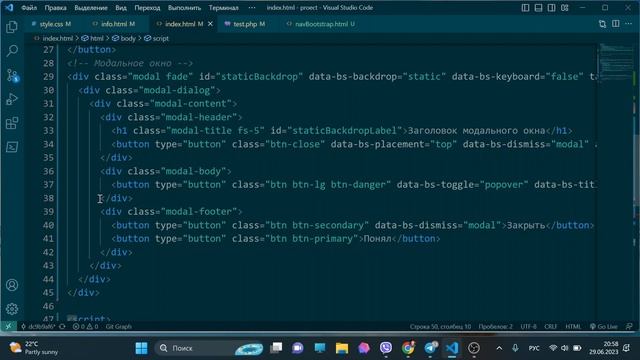Click the Понял button text in code
The width and height of the screenshot is (640, 360).
coord(377,238)
